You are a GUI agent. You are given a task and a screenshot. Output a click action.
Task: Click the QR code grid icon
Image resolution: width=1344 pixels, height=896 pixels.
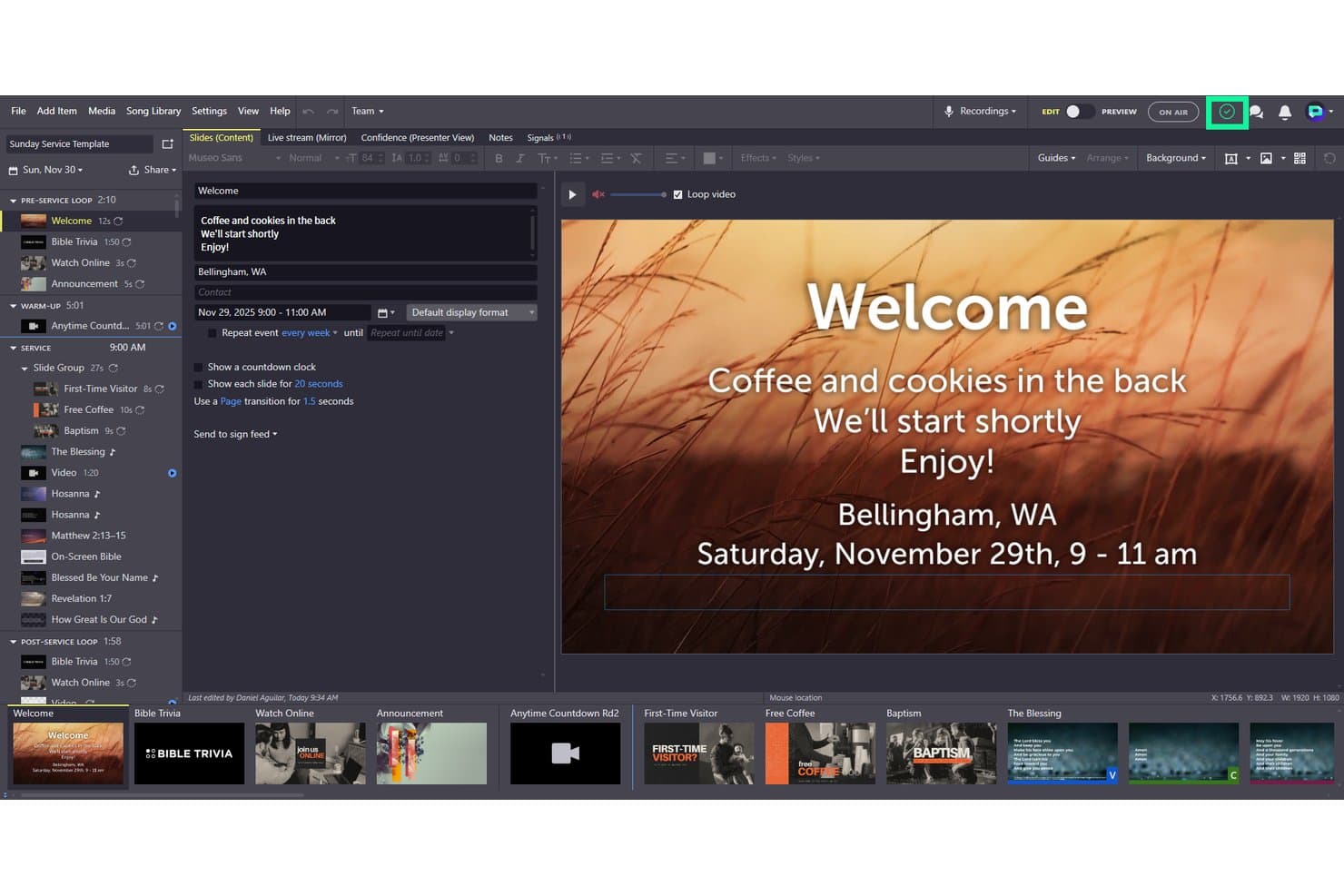point(1300,158)
